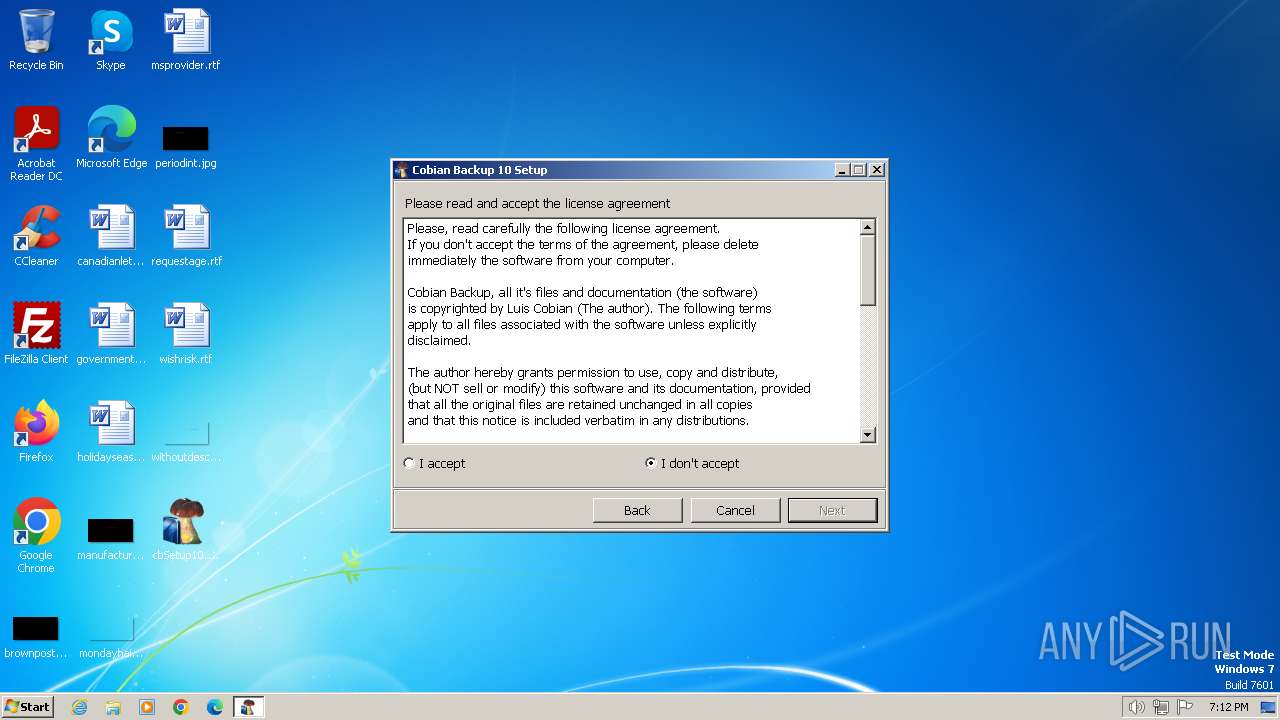Click inside the license agreement text box
The image size is (1280, 720).
click(x=631, y=331)
